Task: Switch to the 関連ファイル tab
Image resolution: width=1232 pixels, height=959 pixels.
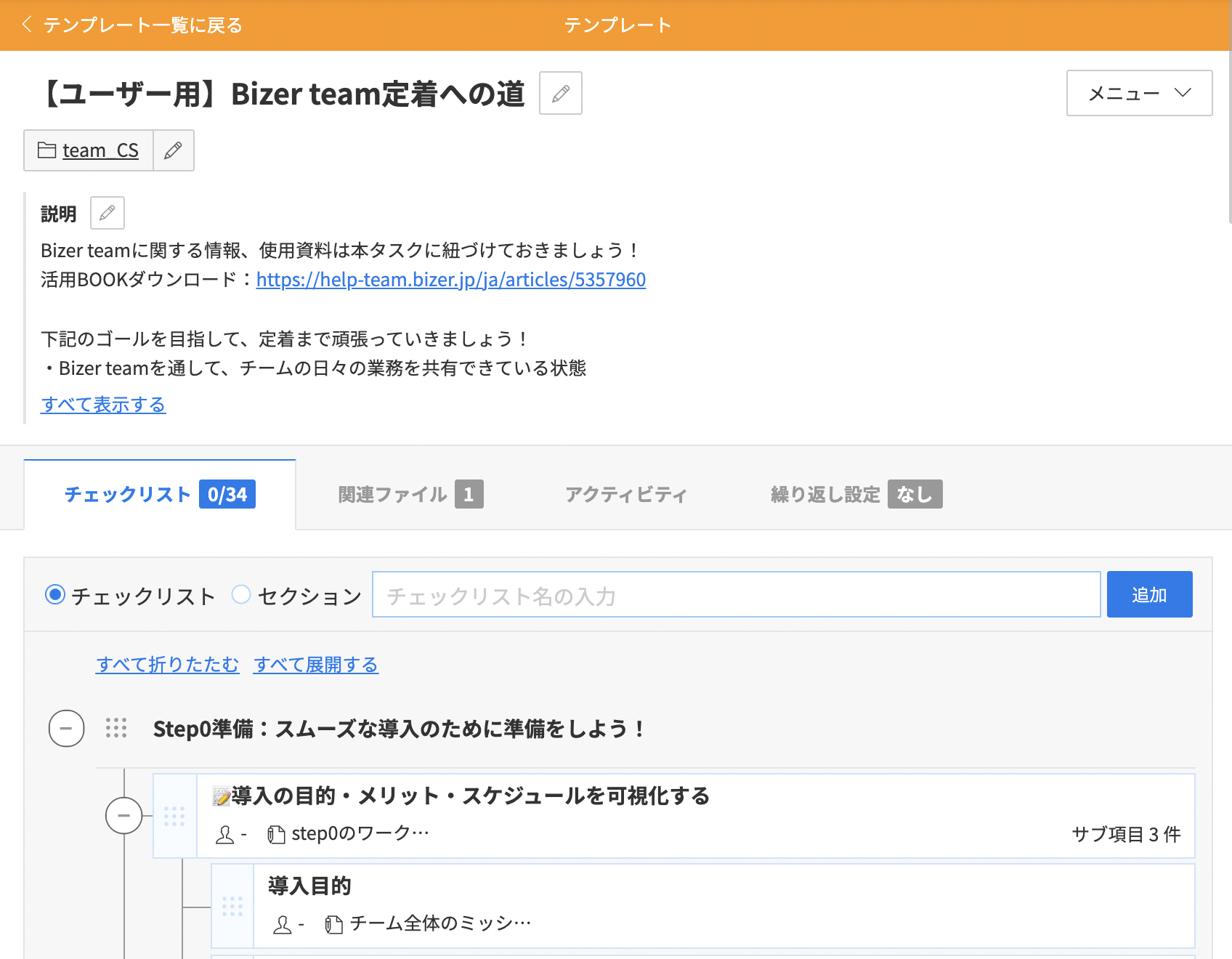Action: pyautogui.click(x=410, y=494)
